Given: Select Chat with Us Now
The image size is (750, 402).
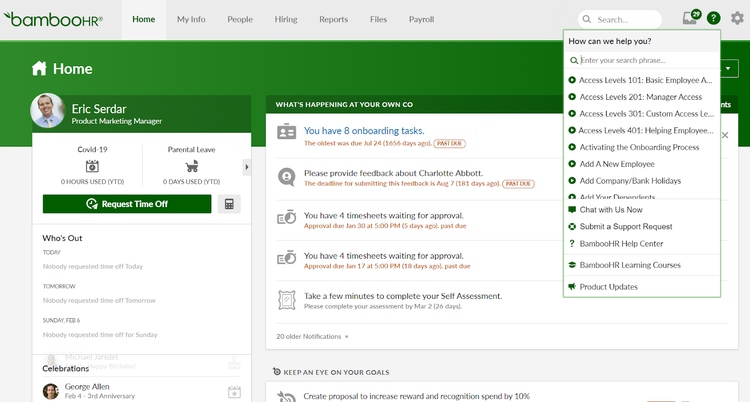Looking at the screenshot, I should [x=610, y=210].
